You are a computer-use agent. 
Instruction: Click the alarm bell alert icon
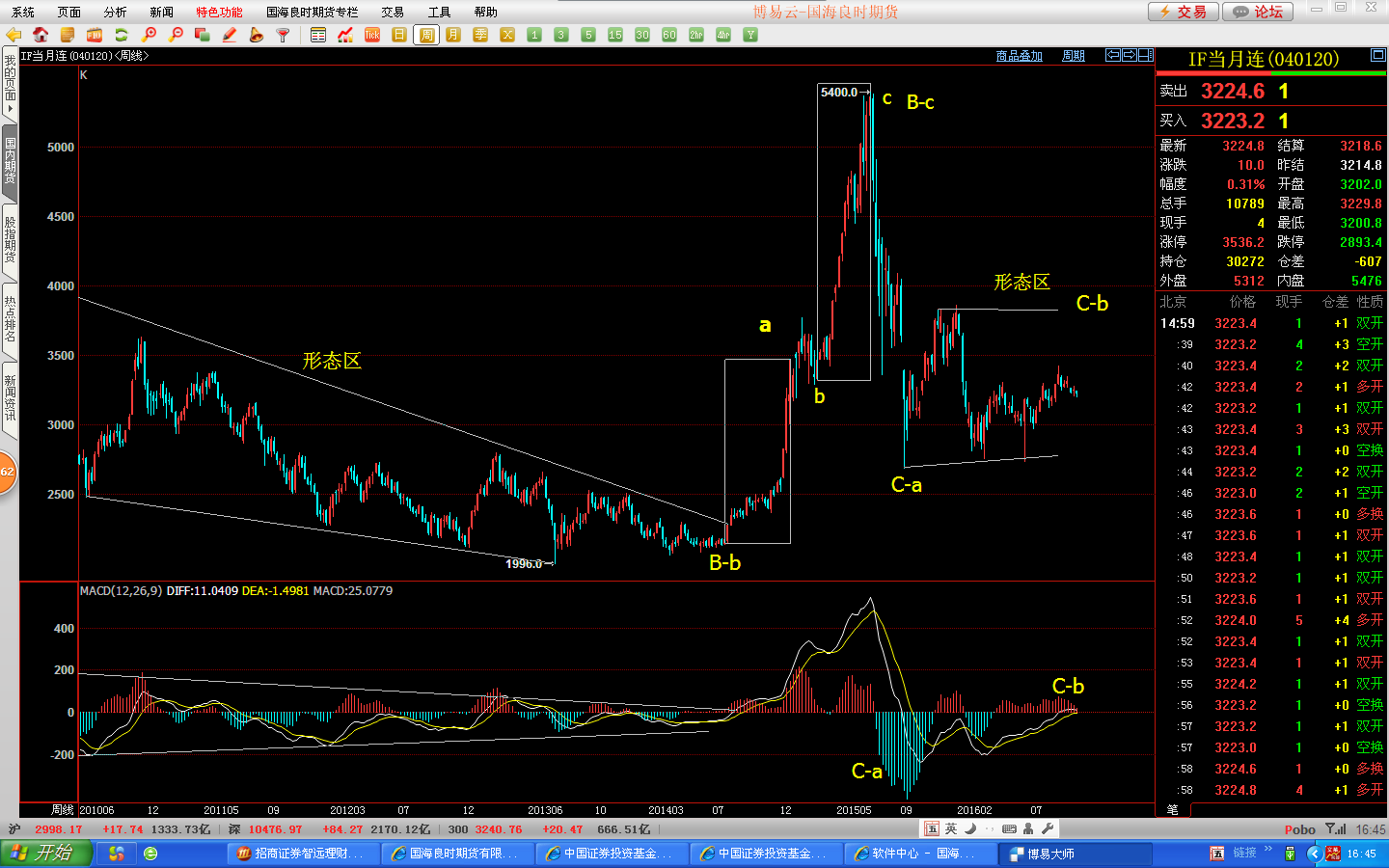pyautogui.click(x=257, y=35)
